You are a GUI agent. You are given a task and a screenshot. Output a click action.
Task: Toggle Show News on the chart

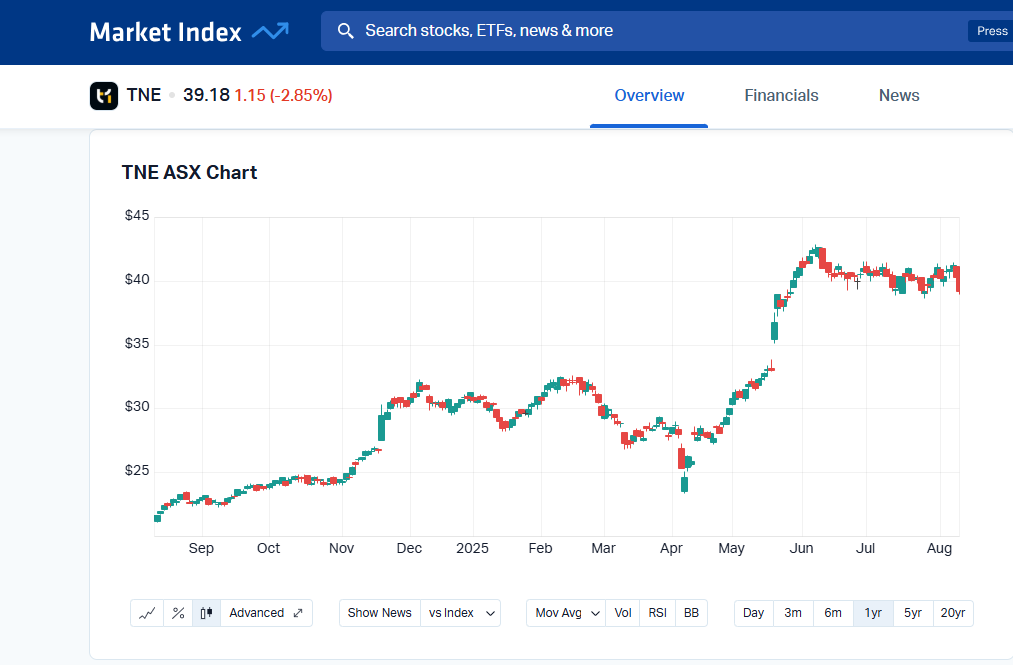pos(379,613)
